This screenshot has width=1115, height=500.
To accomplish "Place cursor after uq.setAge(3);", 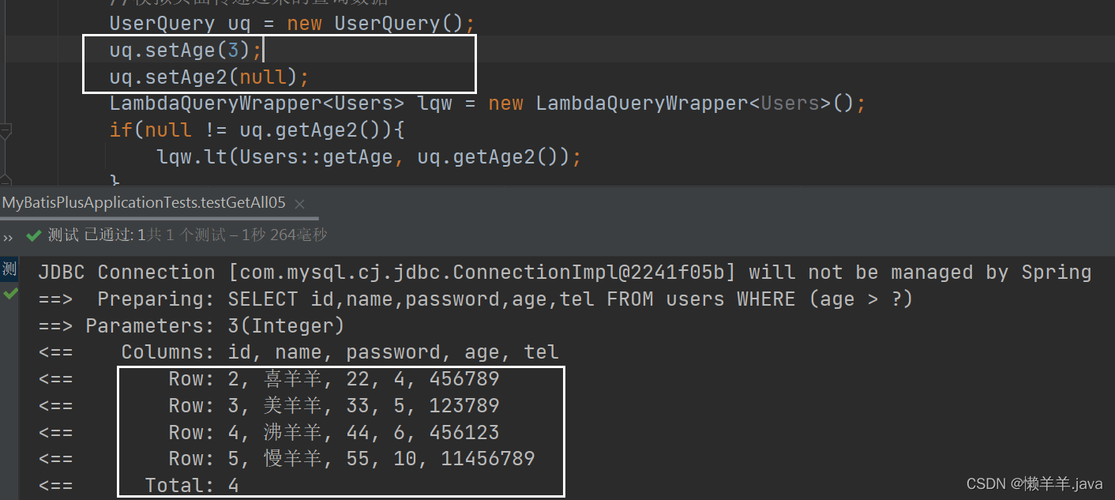I will 264,50.
